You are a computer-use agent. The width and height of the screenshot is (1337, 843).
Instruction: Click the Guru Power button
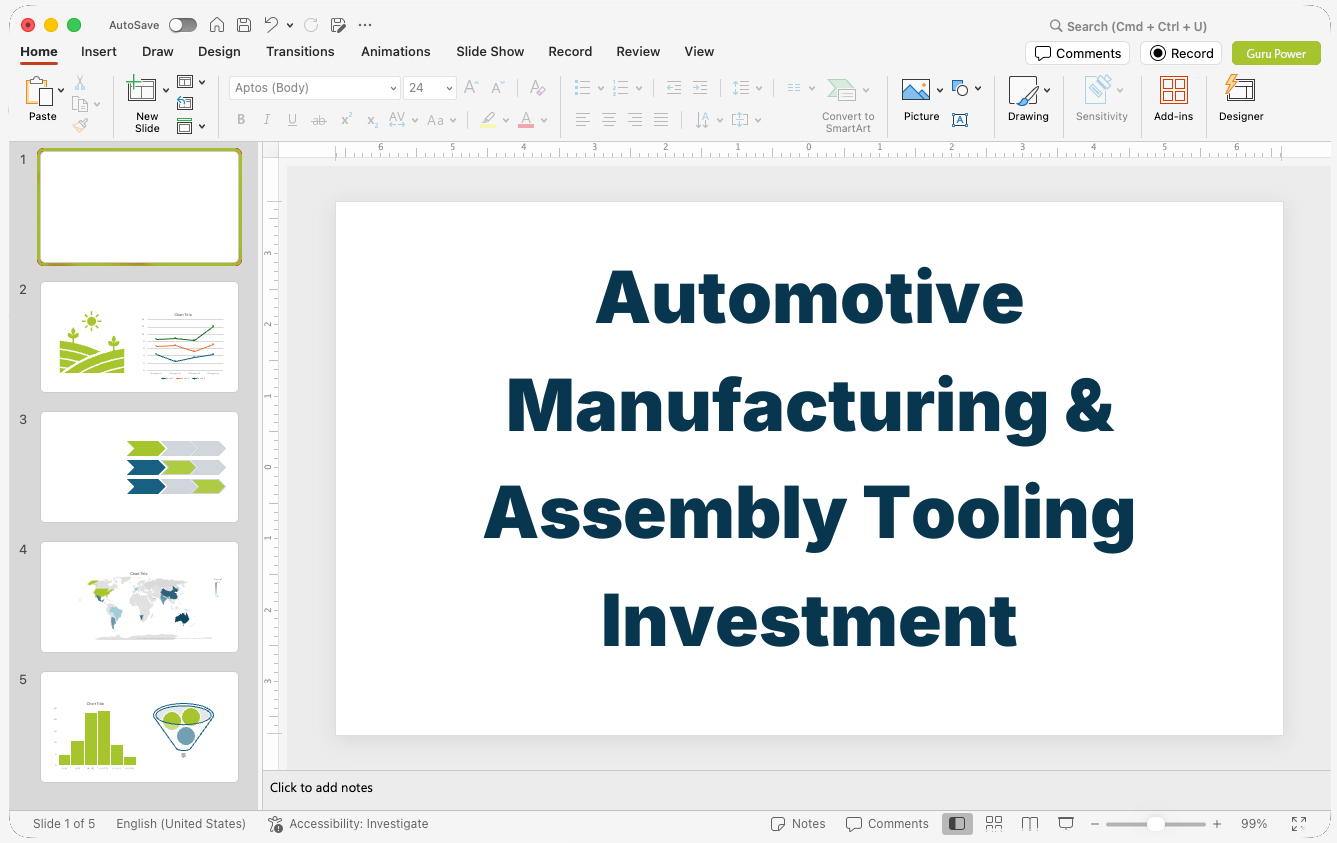click(x=1276, y=53)
